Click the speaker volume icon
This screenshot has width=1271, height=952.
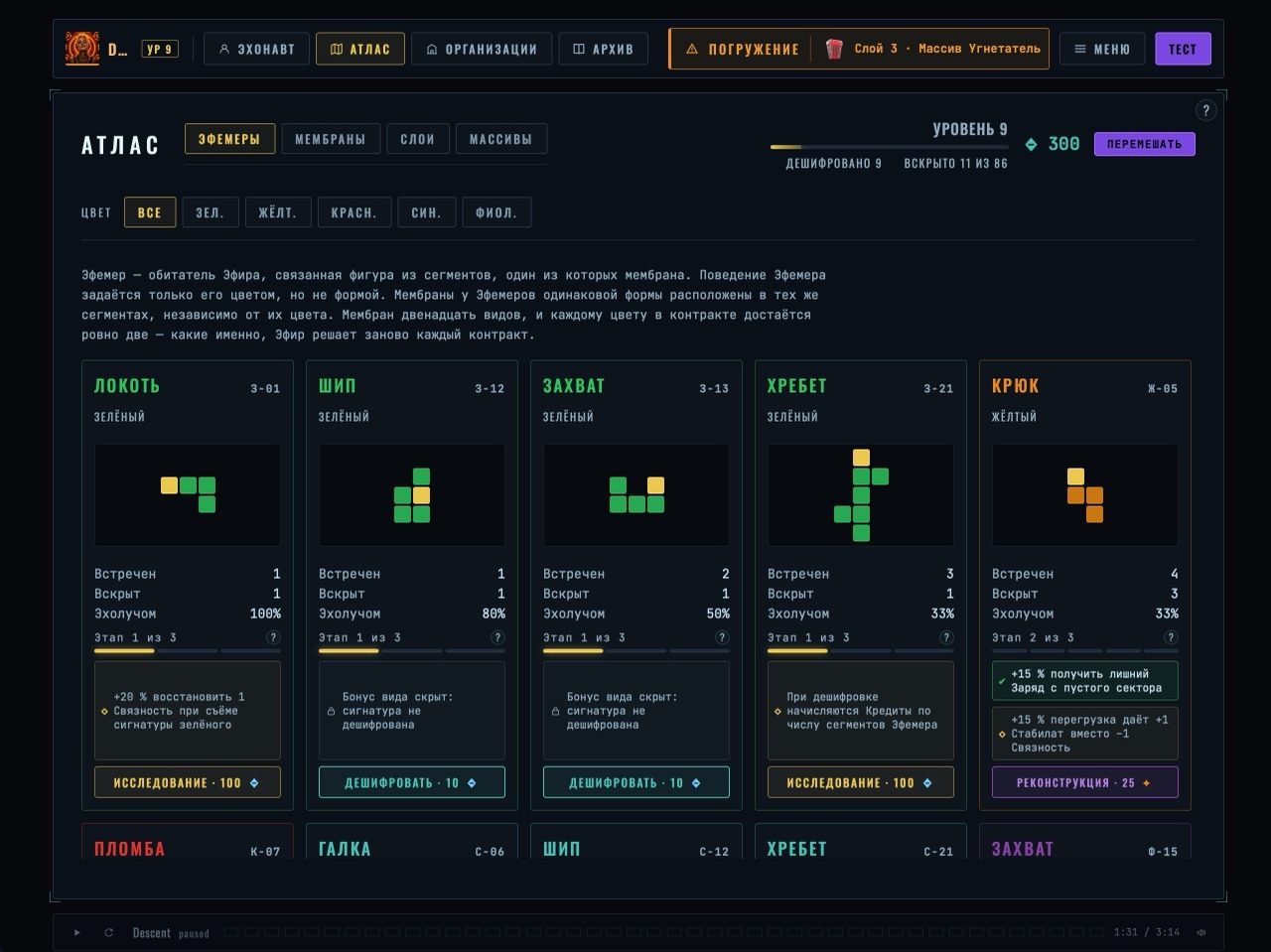[x=1201, y=932]
